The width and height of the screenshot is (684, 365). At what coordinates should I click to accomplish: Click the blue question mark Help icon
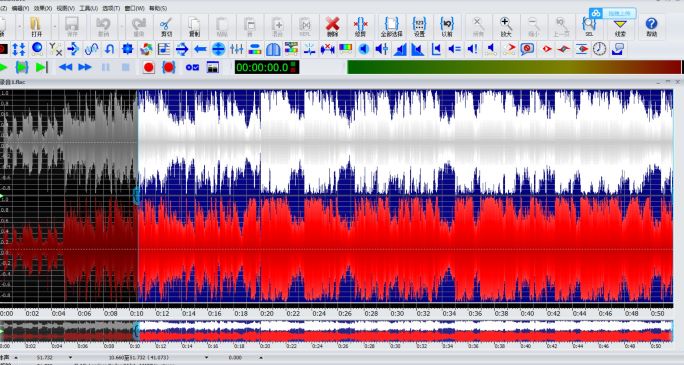pos(651,26)
